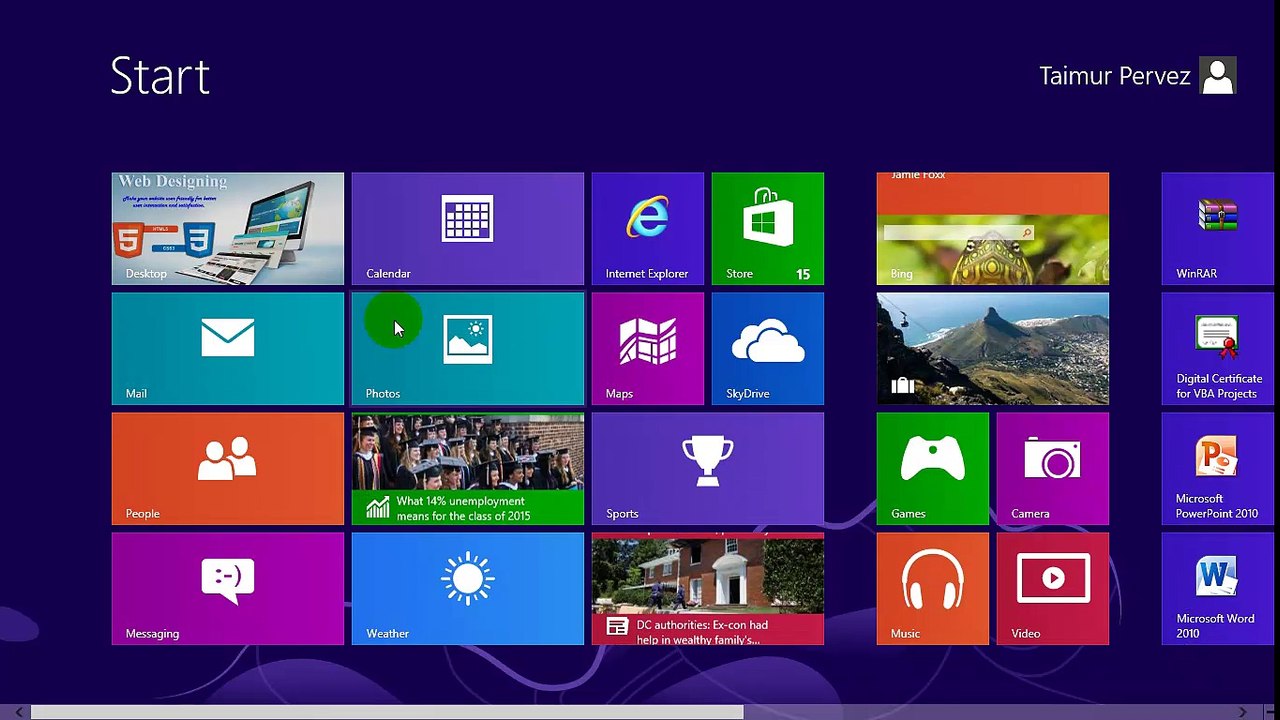Screen dimensions: 1280x720
Task: Click the Taimur Pervez account name
Action: (x=1115, y=76)
